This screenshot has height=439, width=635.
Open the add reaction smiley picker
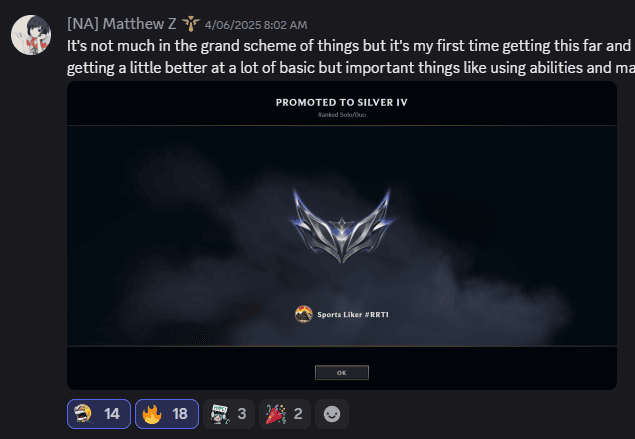332,414
